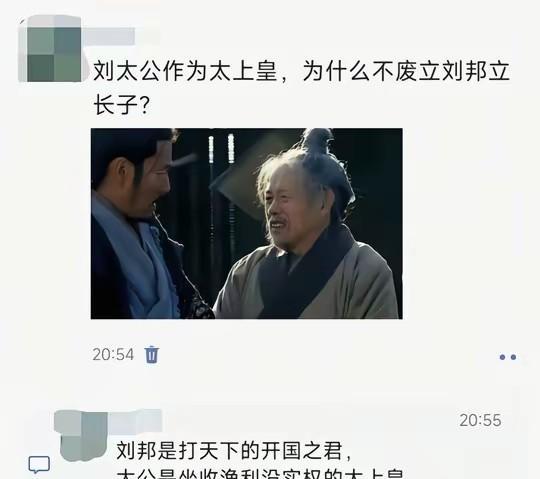Click the 长子? line of the post
This screenshot has height=479, width=540.
(121, 105)
